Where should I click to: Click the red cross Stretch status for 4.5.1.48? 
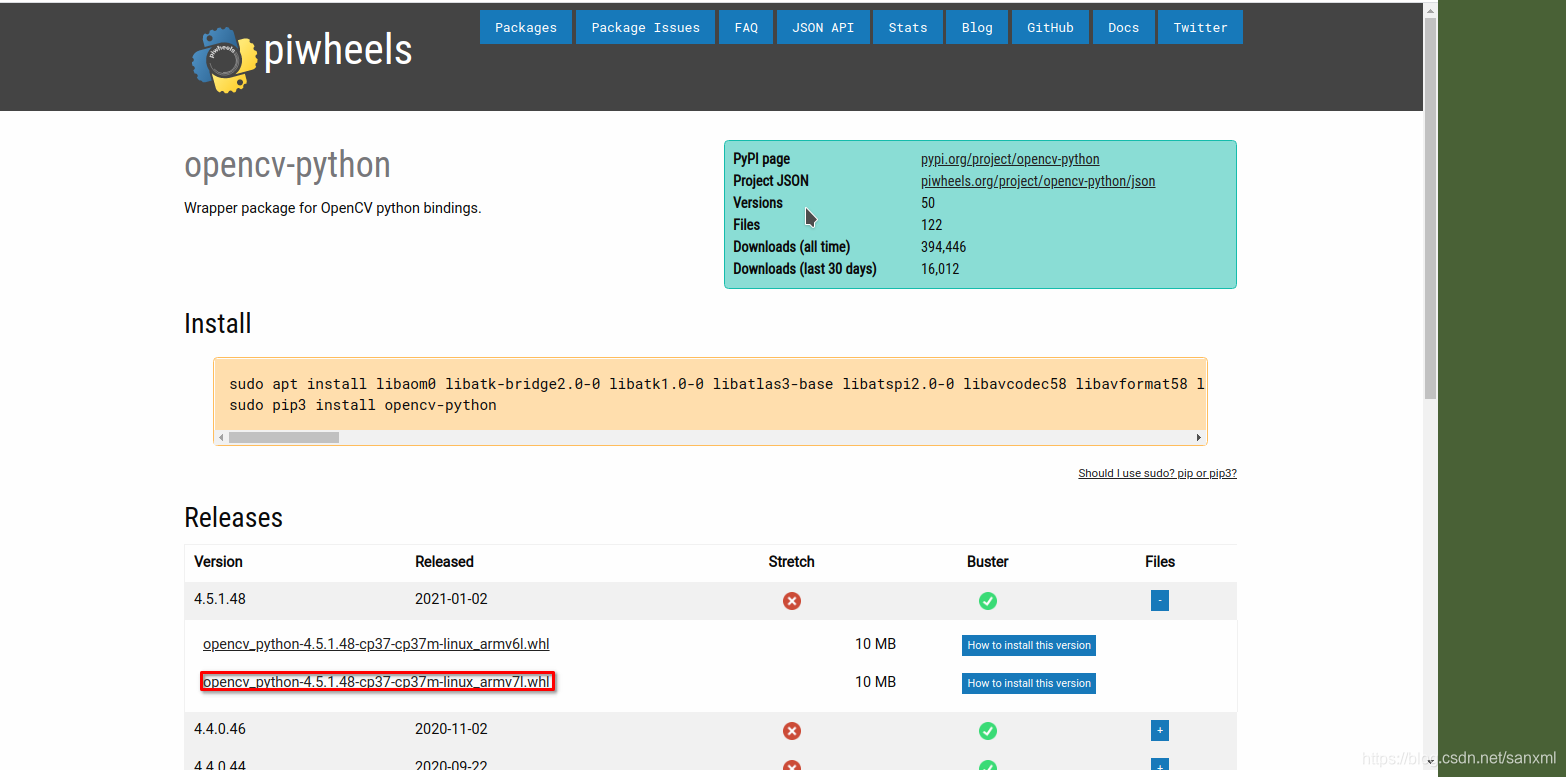tap(792, 601)
